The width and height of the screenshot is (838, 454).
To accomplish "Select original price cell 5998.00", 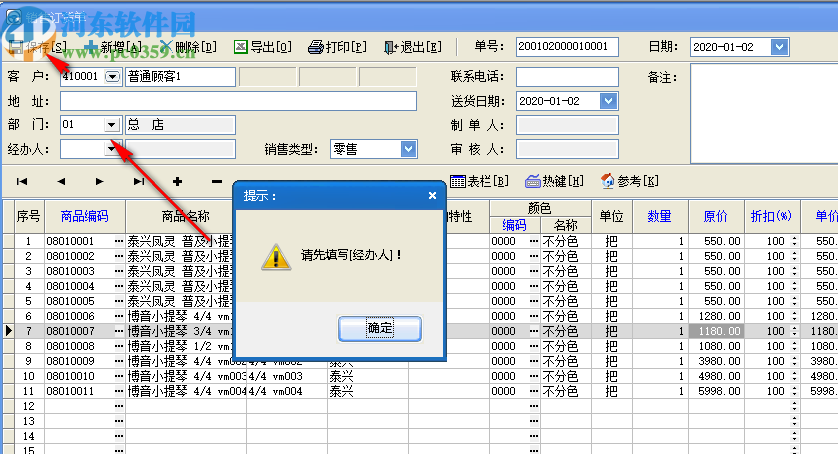I will 716,391.
